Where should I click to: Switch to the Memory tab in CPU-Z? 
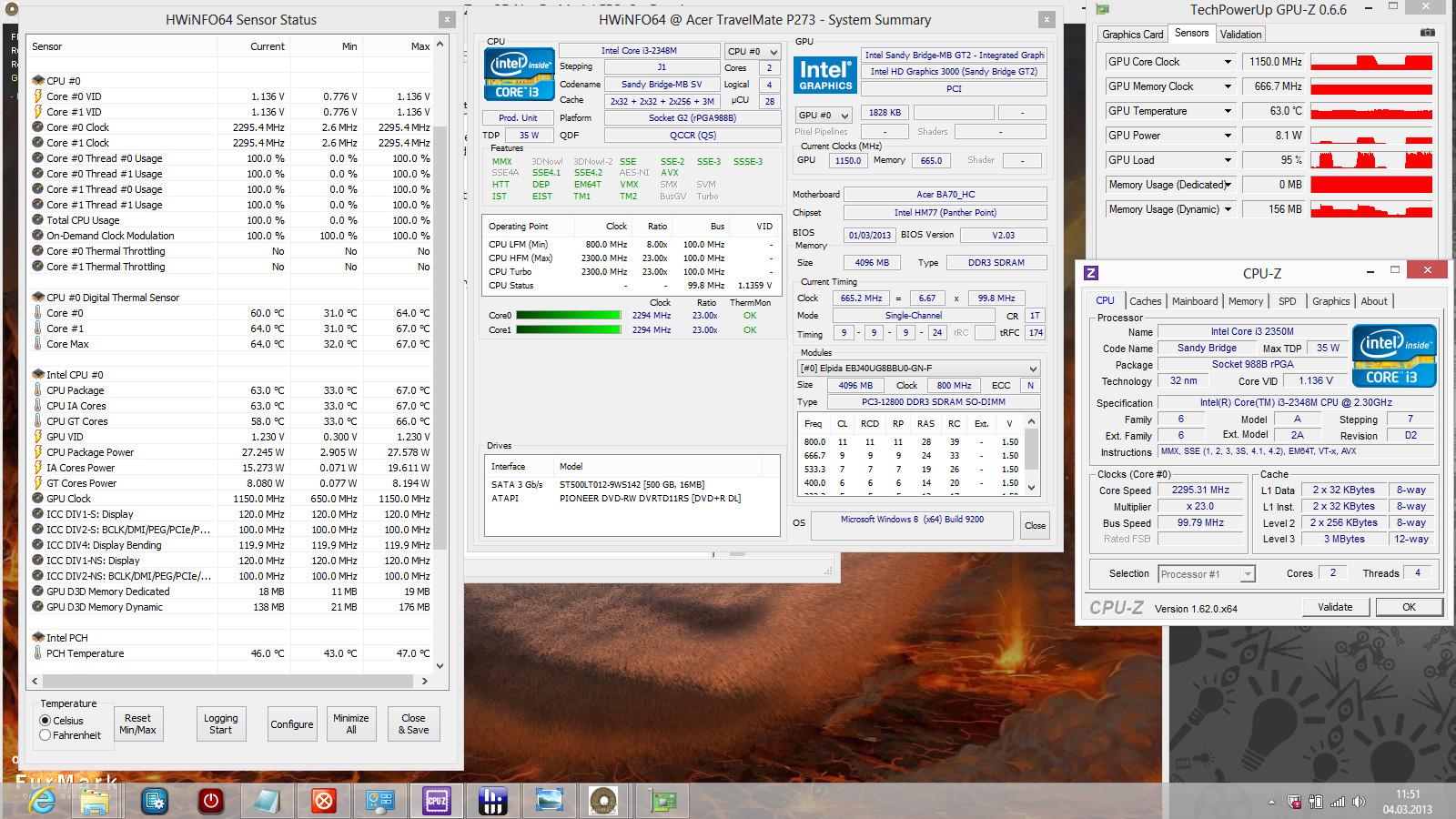tap(1246, 301)
